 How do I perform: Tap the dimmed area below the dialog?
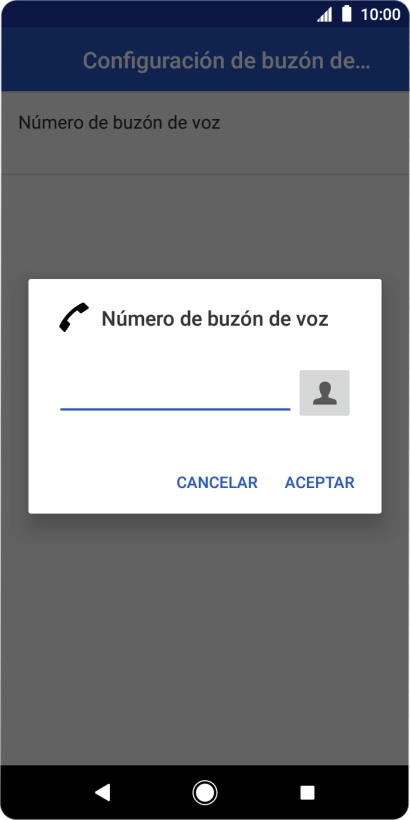pos(205,638)
